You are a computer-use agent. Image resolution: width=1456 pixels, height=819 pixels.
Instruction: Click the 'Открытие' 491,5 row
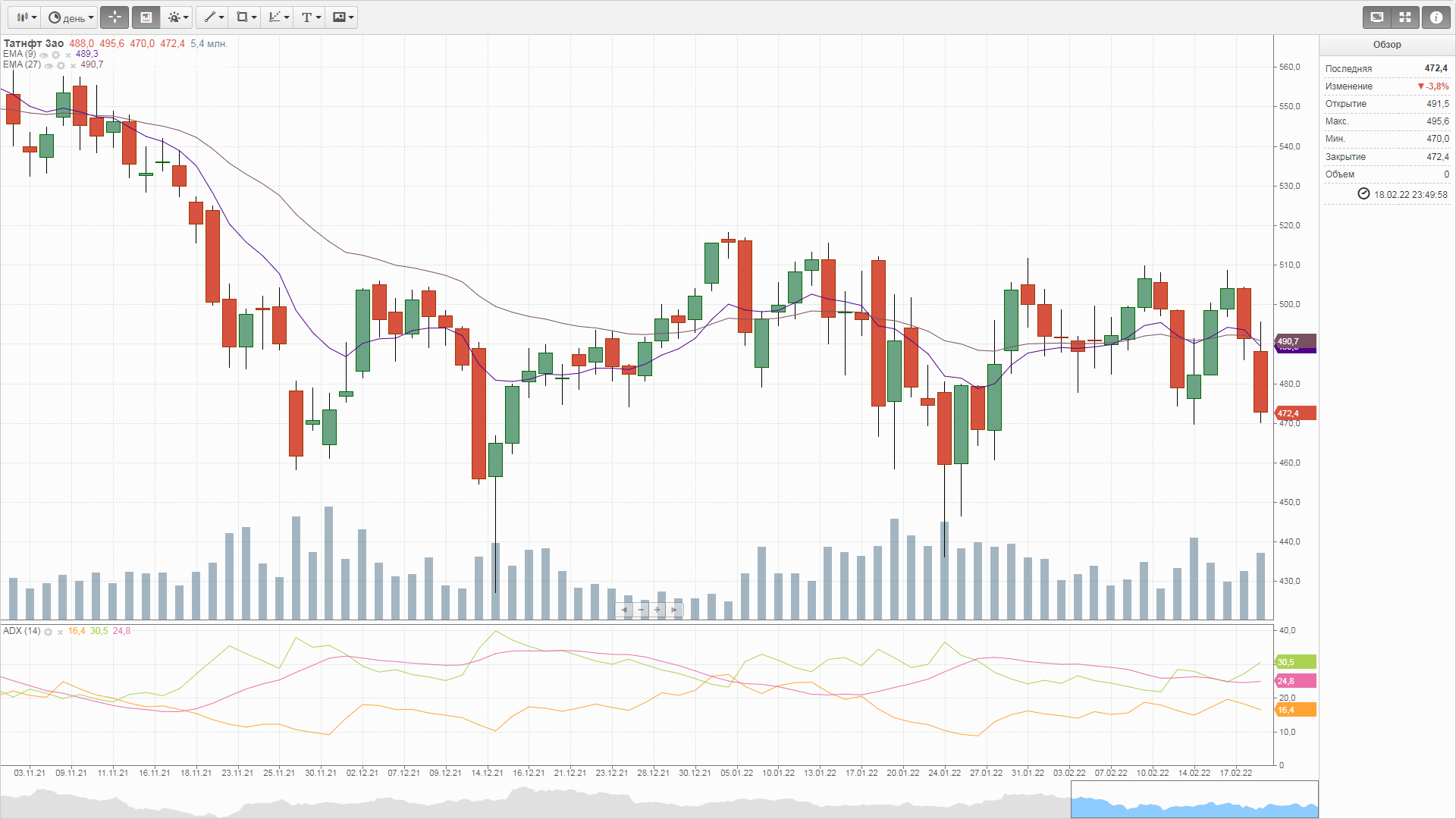click(1386, 104)
